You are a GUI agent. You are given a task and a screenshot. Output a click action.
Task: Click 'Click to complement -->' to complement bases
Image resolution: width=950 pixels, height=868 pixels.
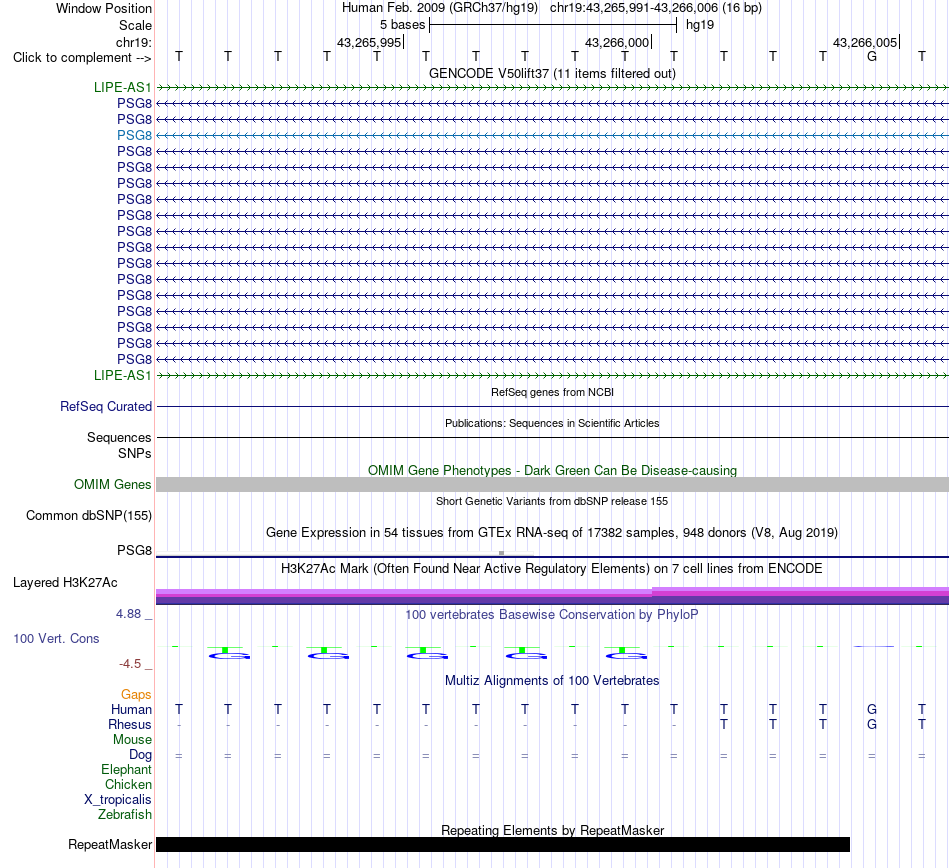[82, 58]
